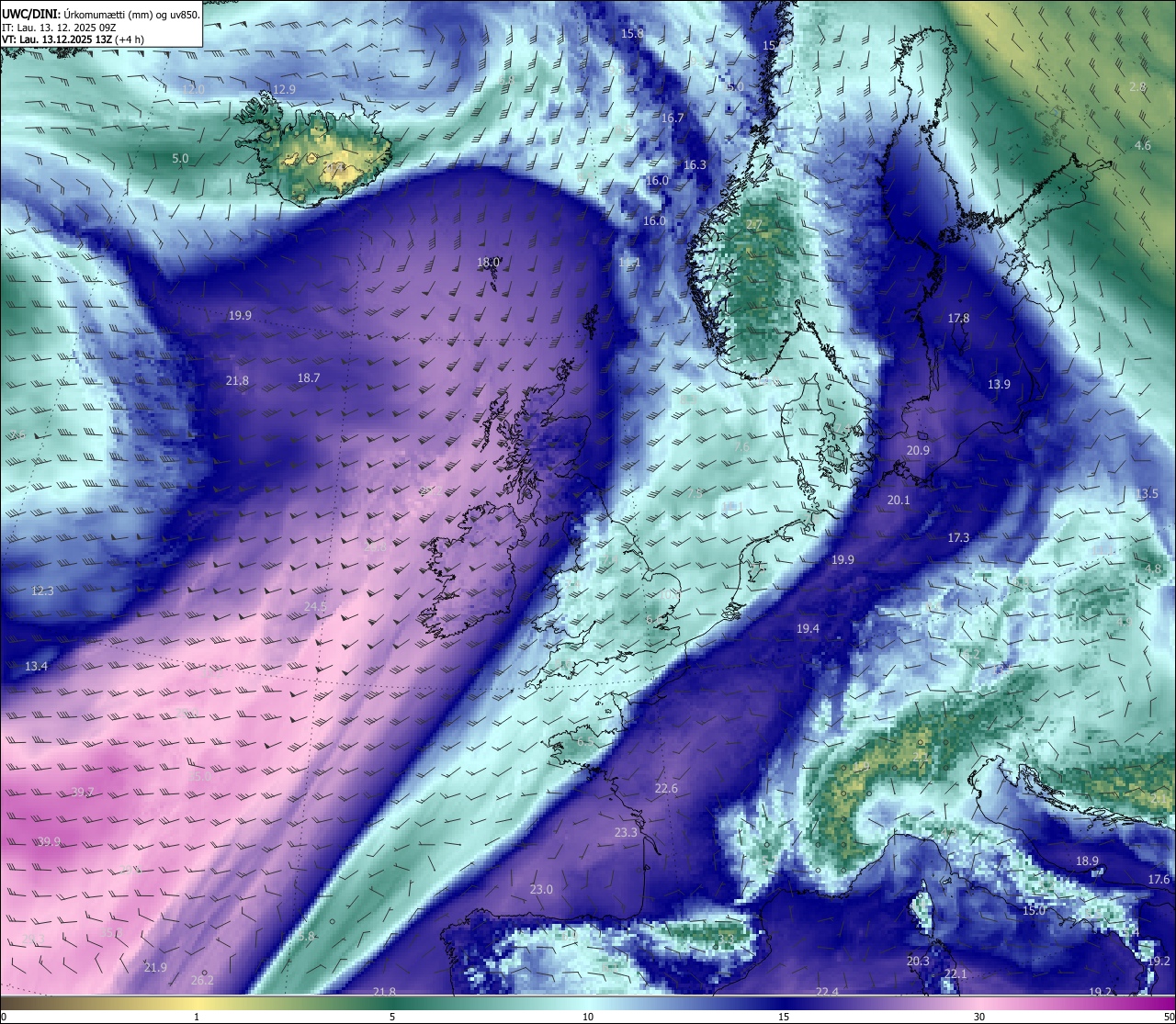Screen dimensions: 1176x1024
Task: Click the 24.5 value southwest of Ireland
Action: click(315, 606)
